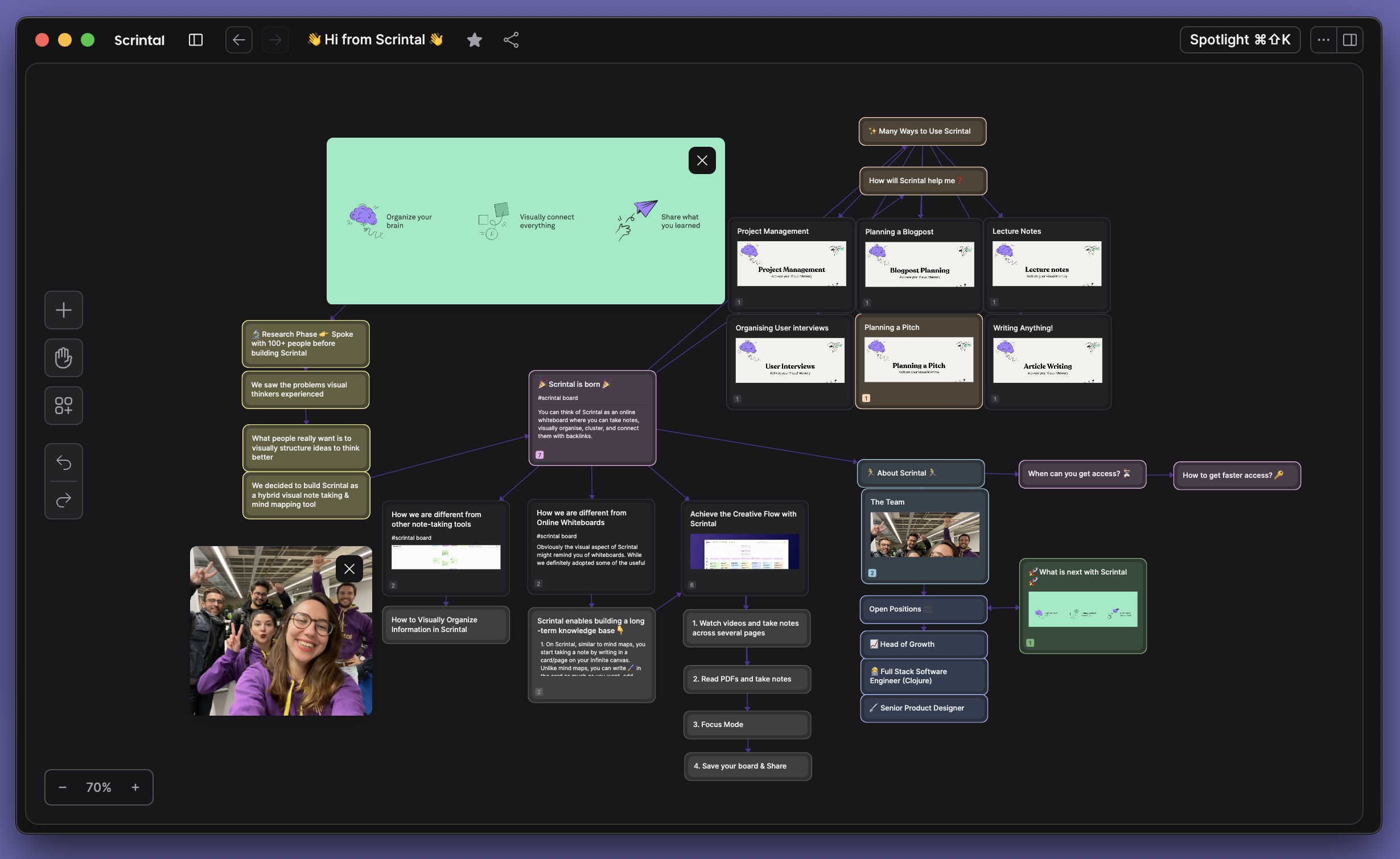Open the add elements grid icon in sidebar
1400x859 pixels.
63,405
